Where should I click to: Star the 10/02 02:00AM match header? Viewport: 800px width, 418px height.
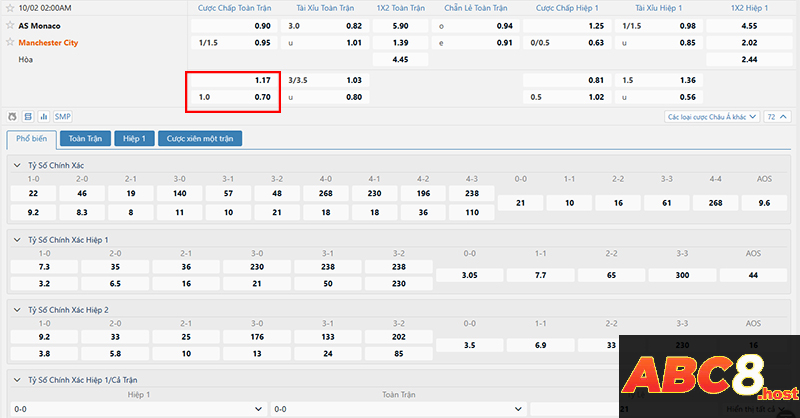11,7
